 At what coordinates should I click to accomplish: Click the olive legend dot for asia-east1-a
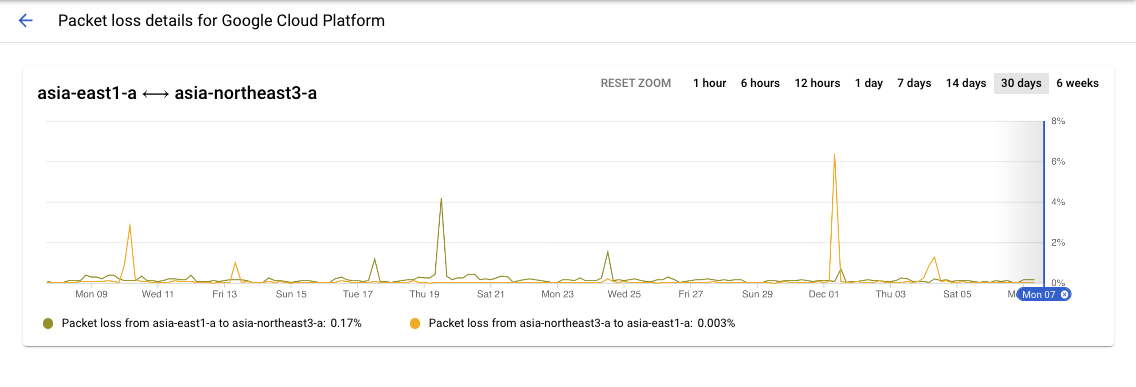49,323
